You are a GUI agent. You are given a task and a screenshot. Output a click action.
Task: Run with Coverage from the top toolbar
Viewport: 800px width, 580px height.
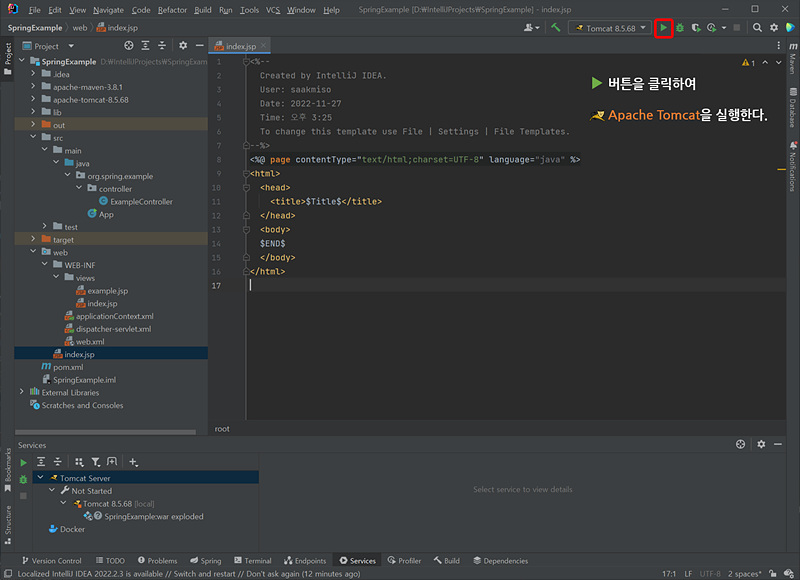(x=695, y=28)
